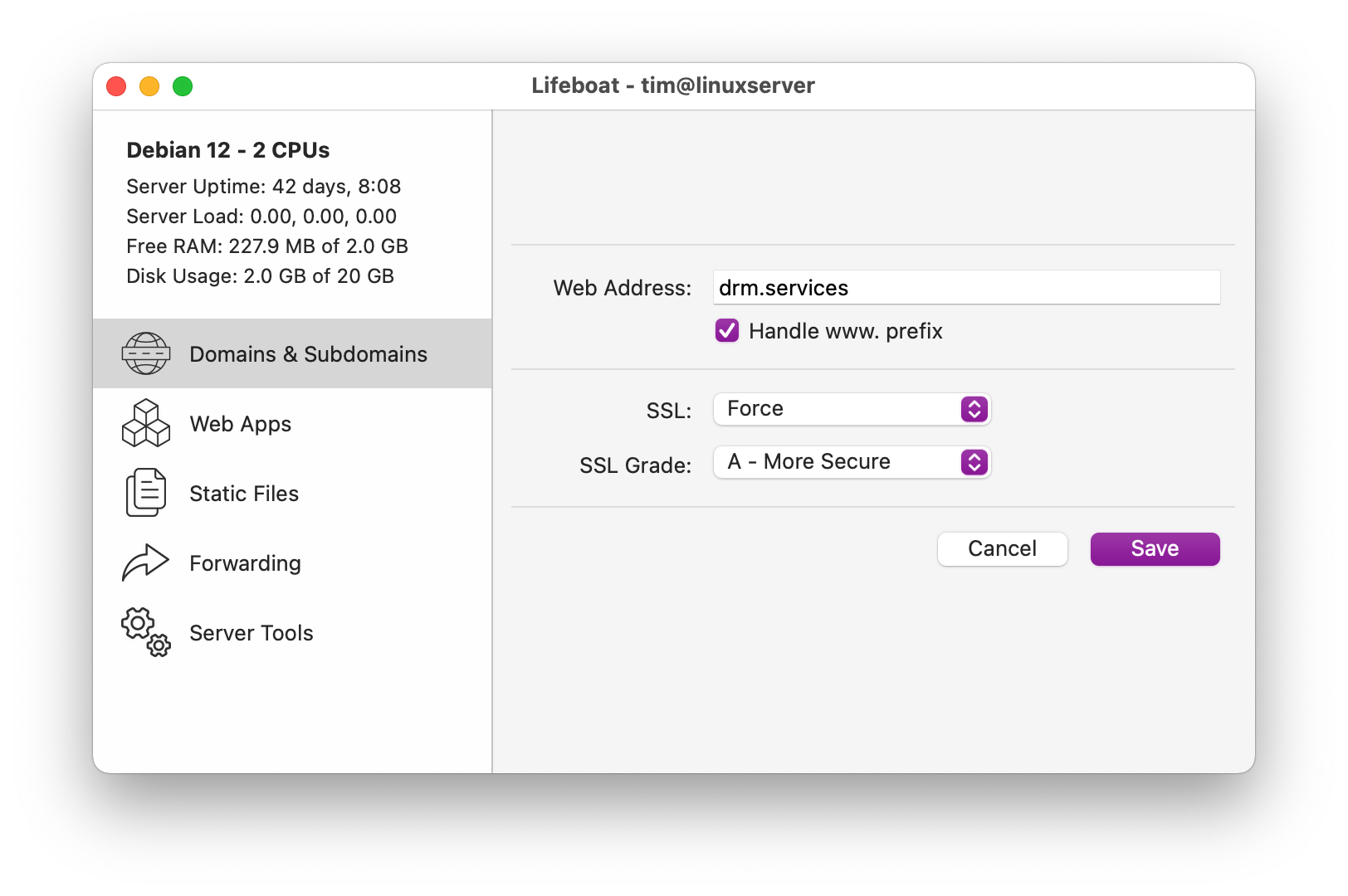The image size is (1348, 896).
Task: Select the Domains & Subdomains text label
Action: tap(308, 354)
